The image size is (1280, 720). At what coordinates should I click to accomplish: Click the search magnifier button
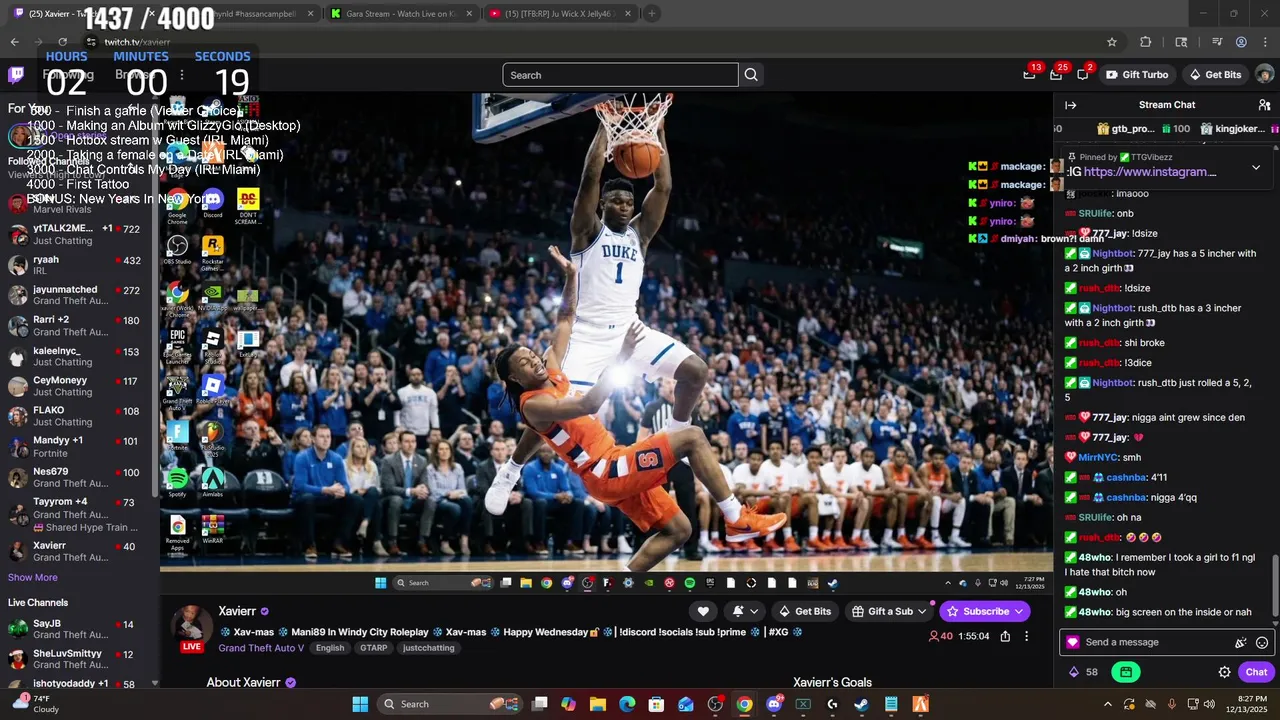tap(751, 75)
